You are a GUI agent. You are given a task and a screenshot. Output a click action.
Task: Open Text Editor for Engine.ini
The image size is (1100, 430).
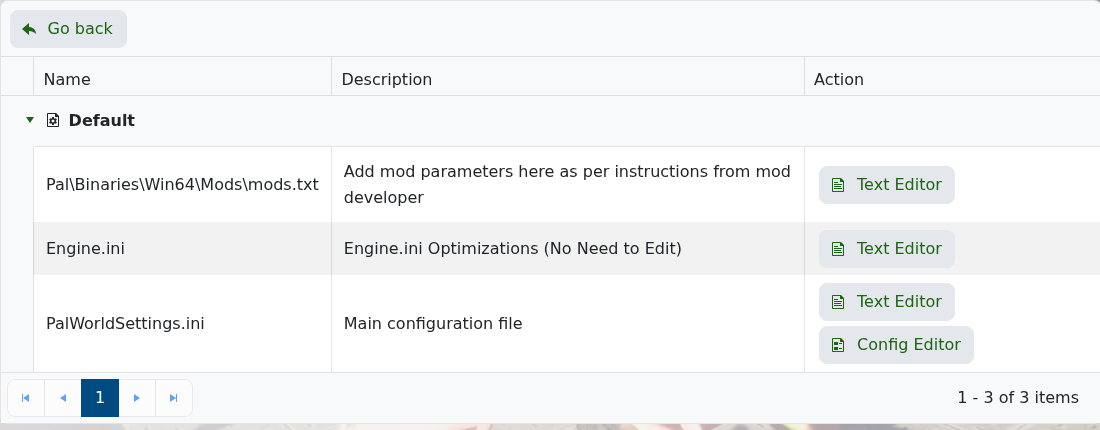[x=887, y=248]
